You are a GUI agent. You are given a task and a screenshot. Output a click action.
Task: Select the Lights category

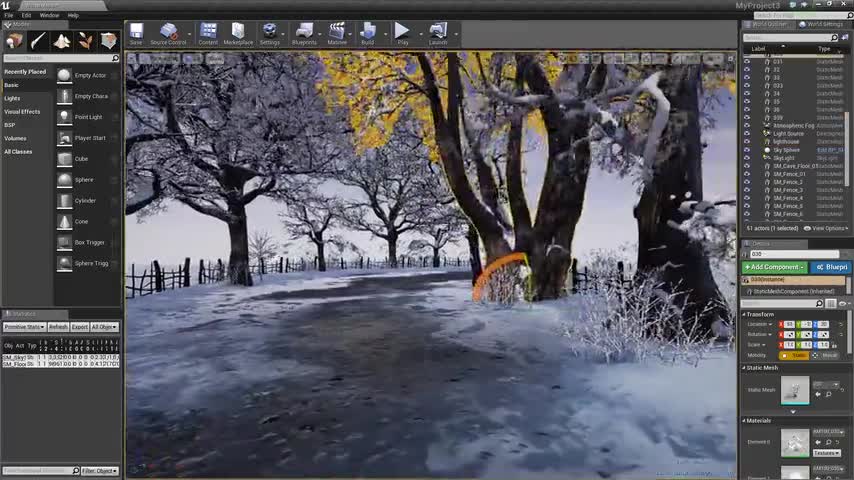click(x=12, y=99)
